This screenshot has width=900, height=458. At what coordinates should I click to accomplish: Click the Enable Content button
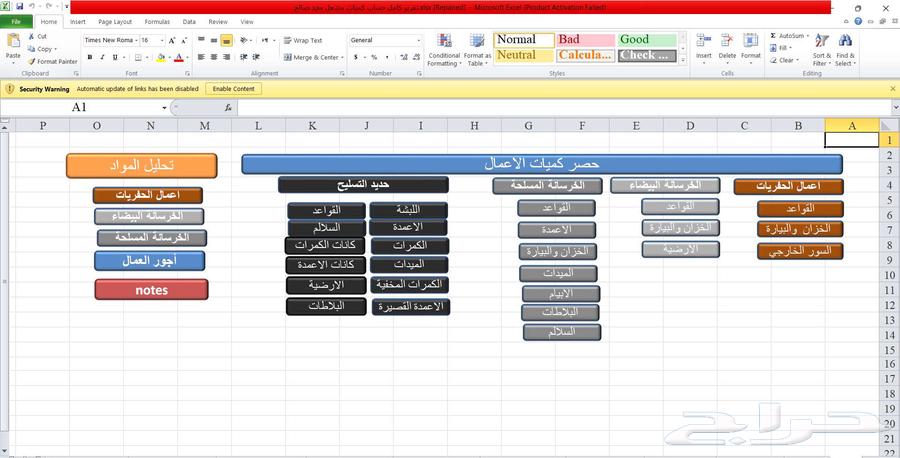click(233, 89)
